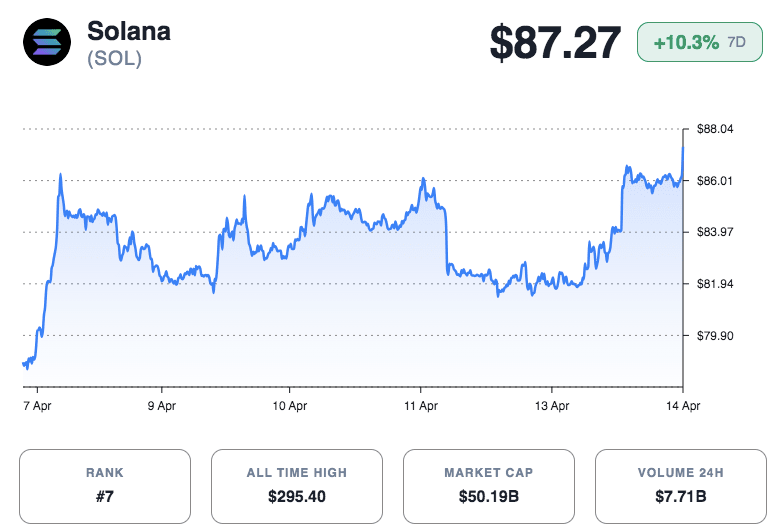780x527 pixels.
Task: Click the 7D period label
Action: click(x=736, y=43)
